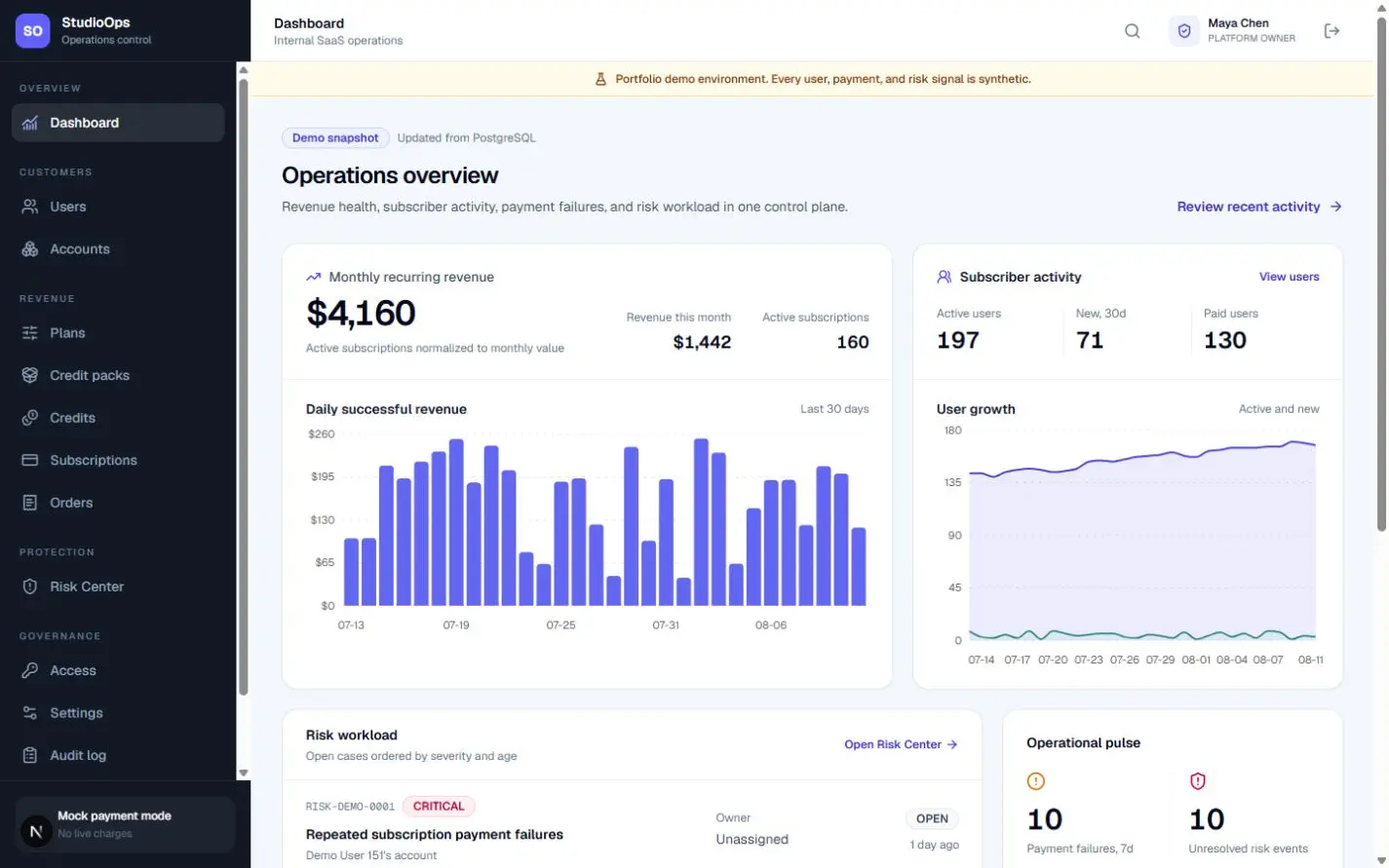Image resolution: width=1389 pixels, height=868 pixels.
Task: Click the Open Risk Center link
Action: point(901,744)
